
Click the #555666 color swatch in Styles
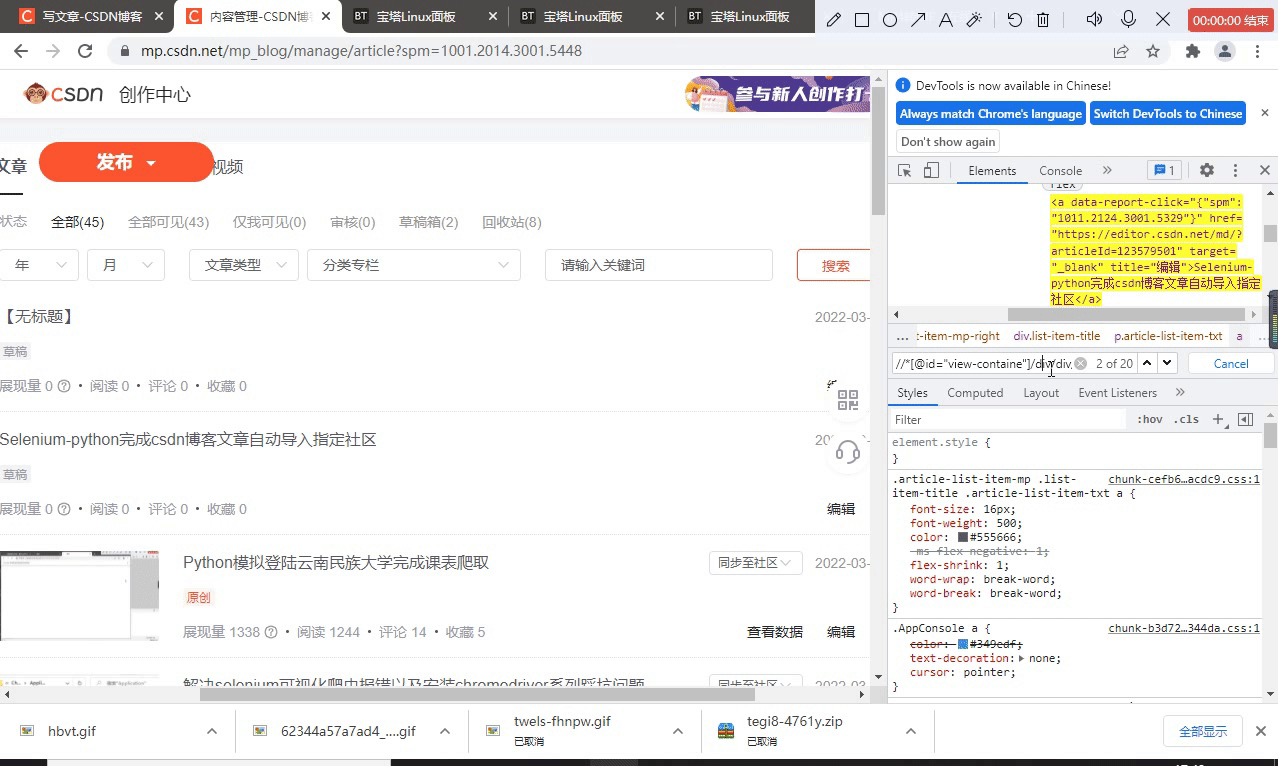[x=963, y=538]
